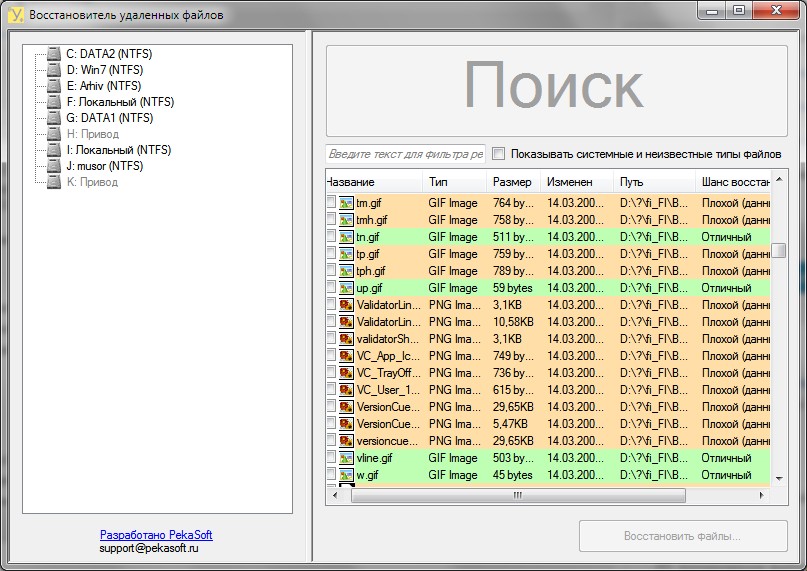Click the GIF icon next to tm.gif
Screen dimensions: 807x571
click(346, 203)
